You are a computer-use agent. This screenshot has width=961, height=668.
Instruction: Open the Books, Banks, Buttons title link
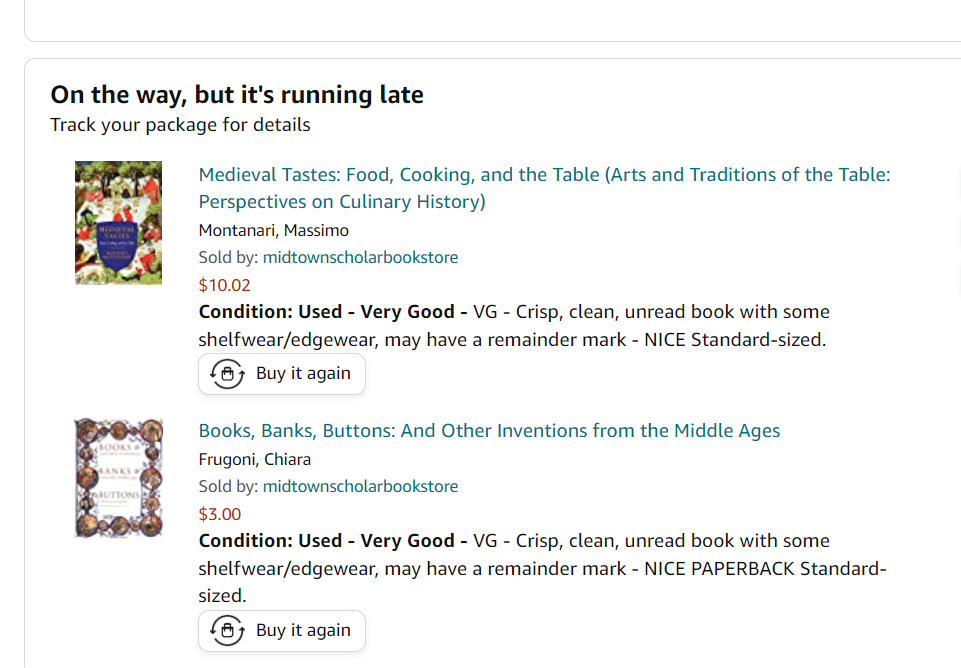(x=489, y=430)
